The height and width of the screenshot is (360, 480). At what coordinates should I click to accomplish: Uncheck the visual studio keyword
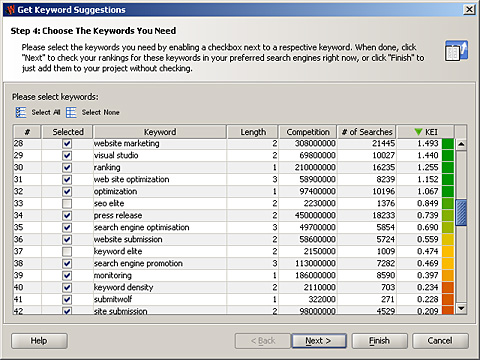coord(67,156)
